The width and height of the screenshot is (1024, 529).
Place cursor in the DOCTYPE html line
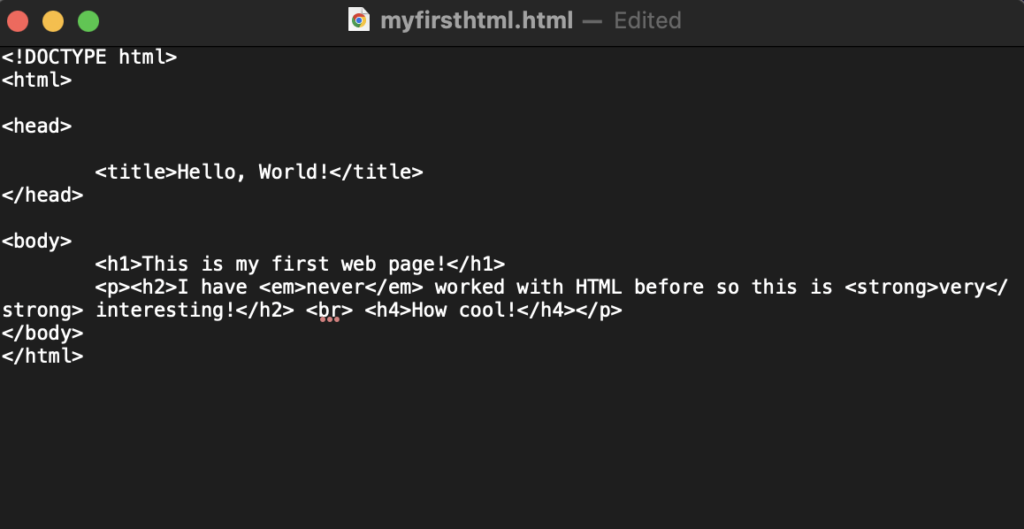point(89,57)
